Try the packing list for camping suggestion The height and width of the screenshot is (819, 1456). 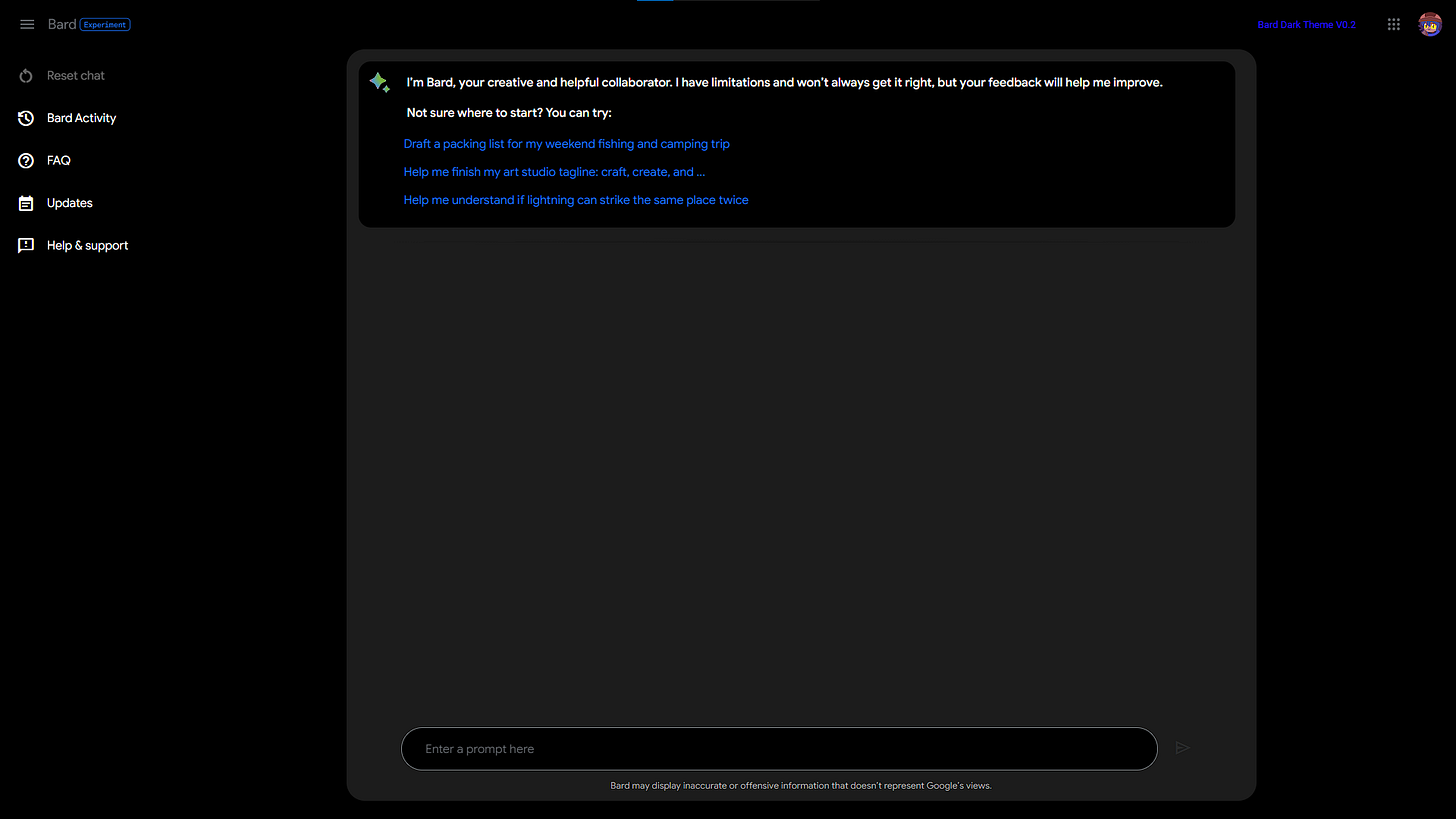coord(566,144)
